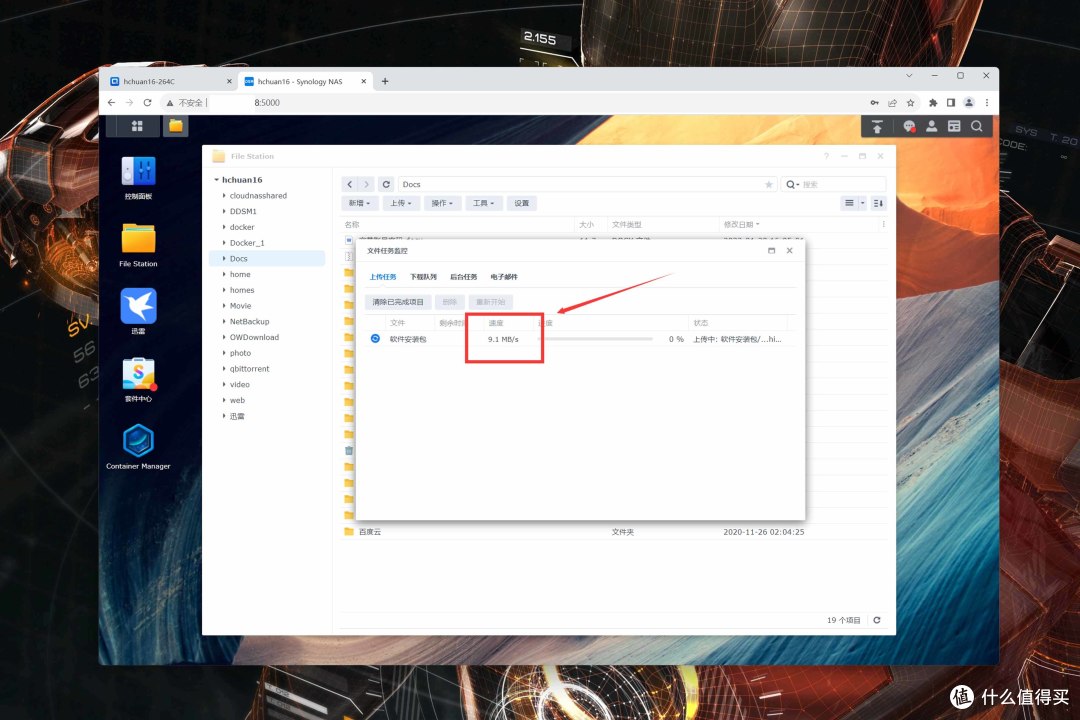
Task: Open the Container Manager desktop icon
Action: coord(138,440)
